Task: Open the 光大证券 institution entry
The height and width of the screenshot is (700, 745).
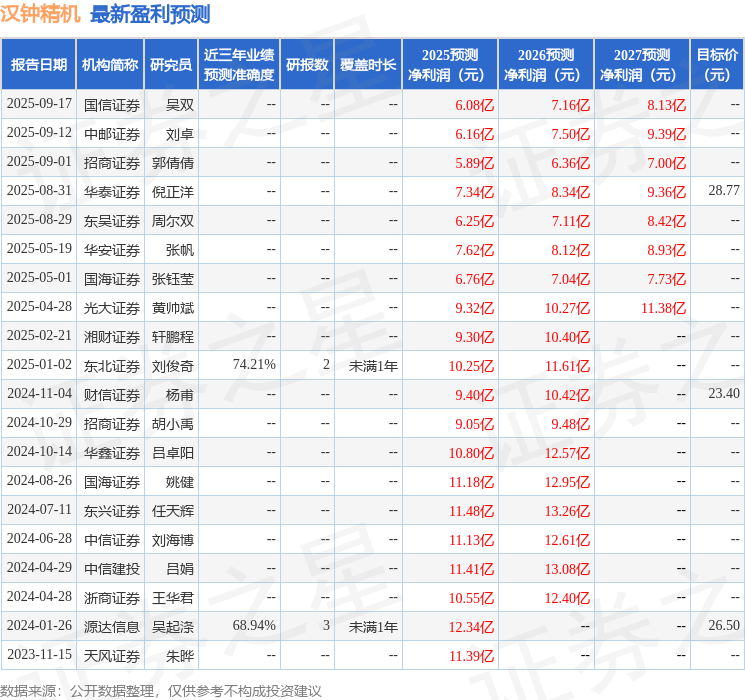Action: coord(112,308)
